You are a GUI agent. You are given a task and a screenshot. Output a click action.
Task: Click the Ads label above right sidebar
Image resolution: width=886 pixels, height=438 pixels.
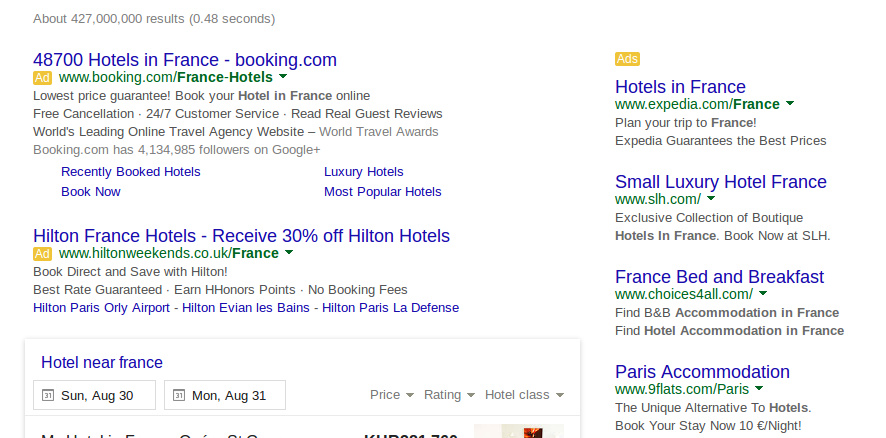[627, 59]
